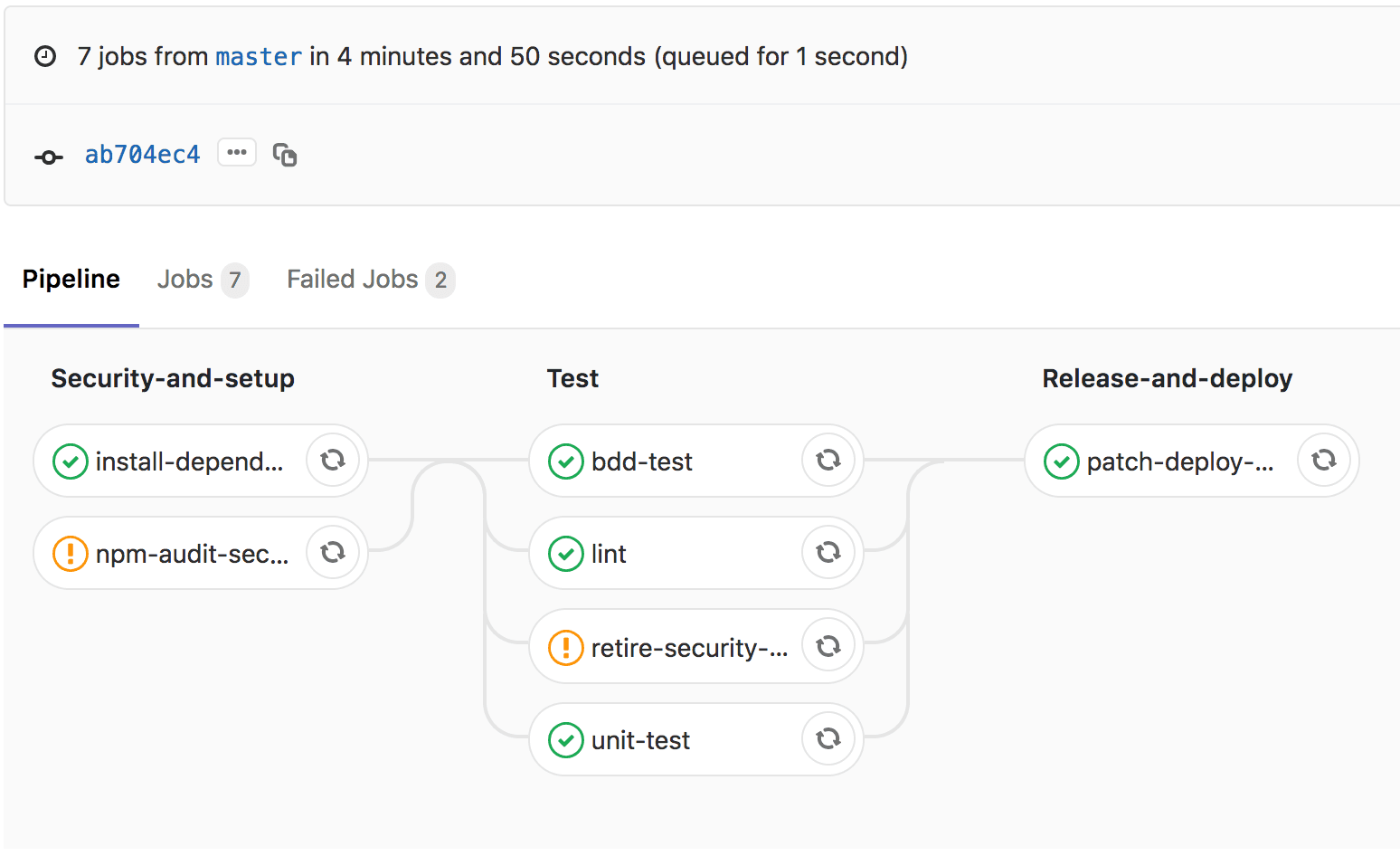Open commit ab704ec4 link

point(142,155)
